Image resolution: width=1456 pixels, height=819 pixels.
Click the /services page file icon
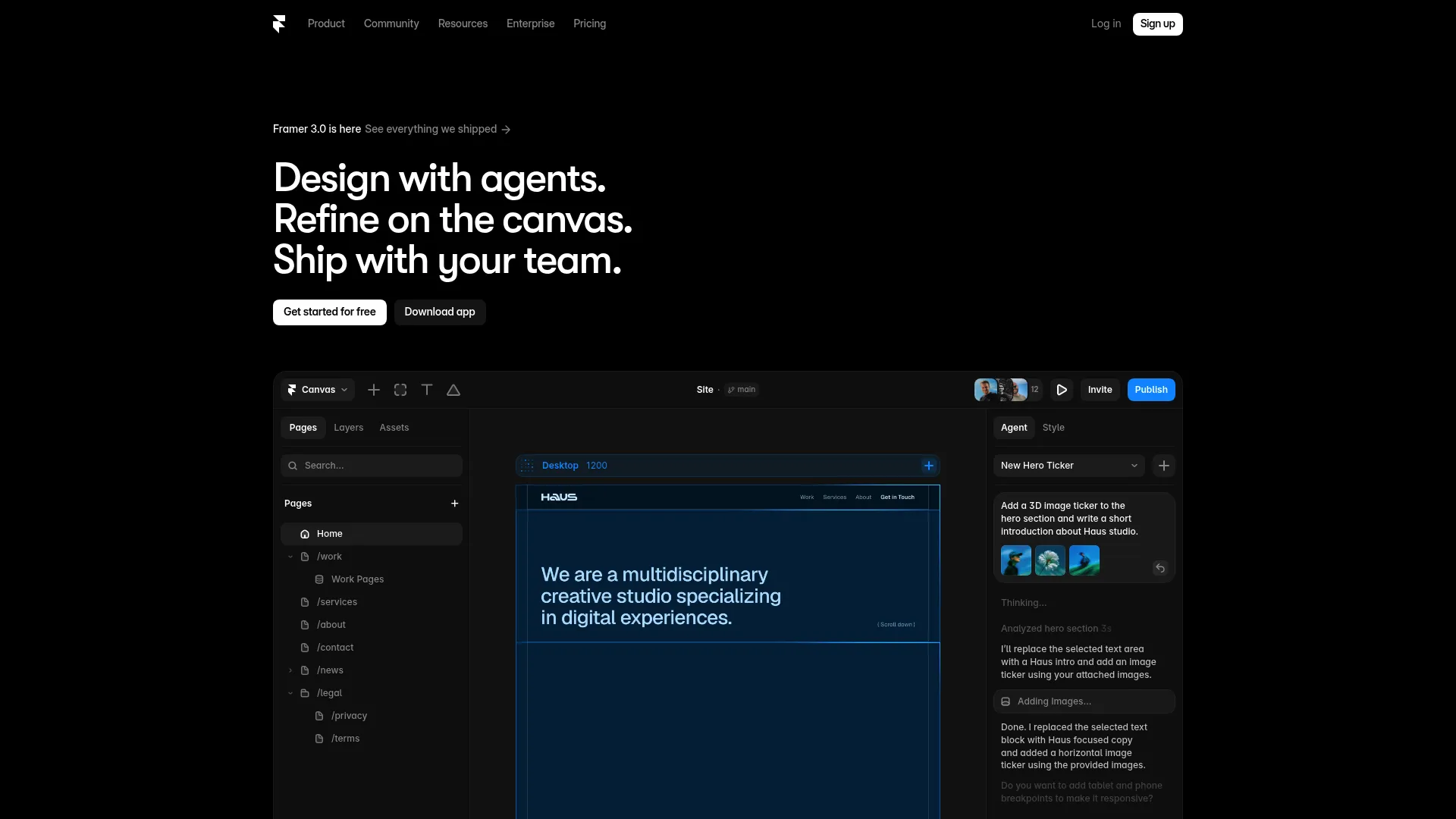point(305,602)
